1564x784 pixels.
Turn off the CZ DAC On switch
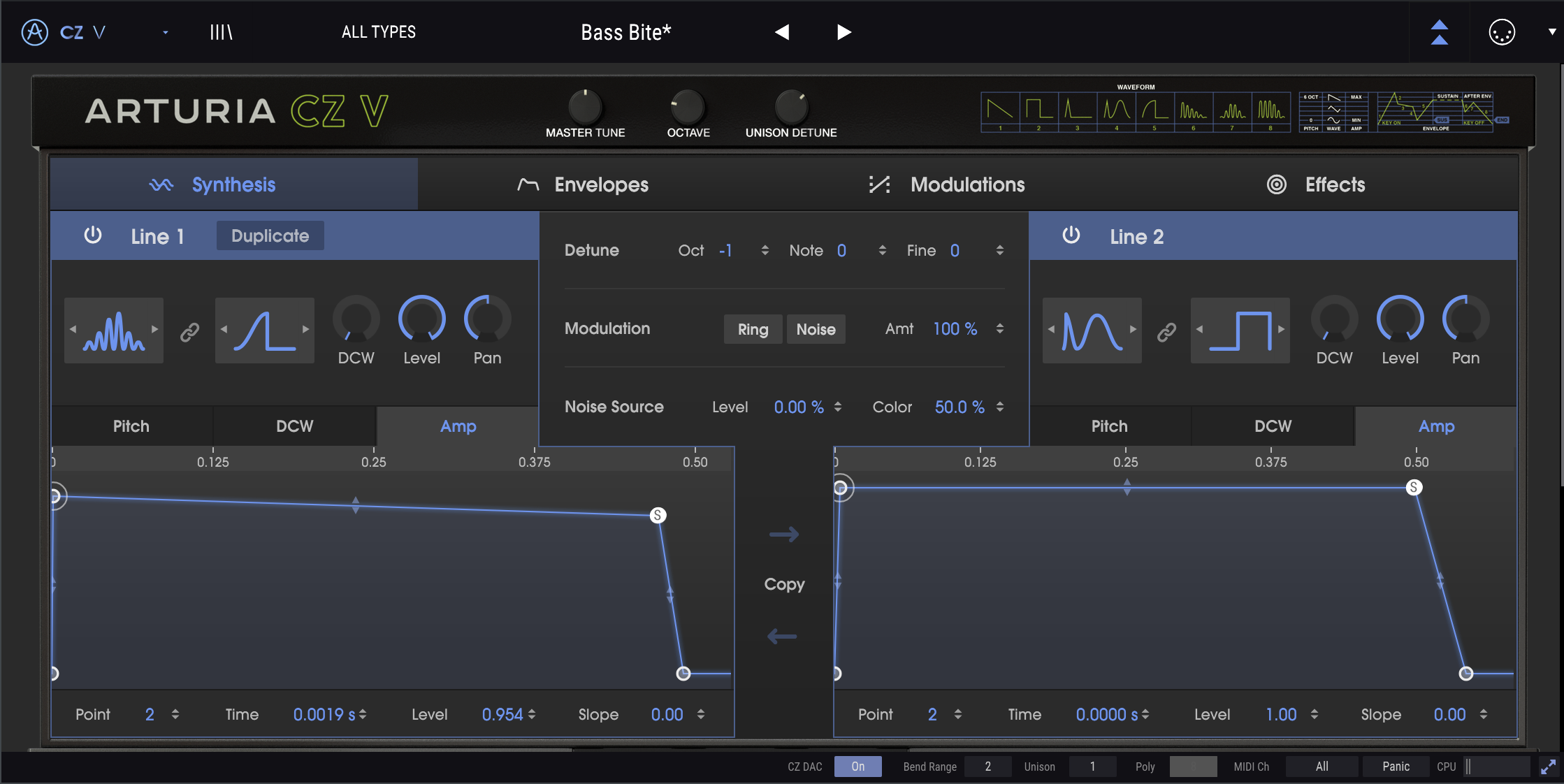pyautogui.click(x=857, y=767)
